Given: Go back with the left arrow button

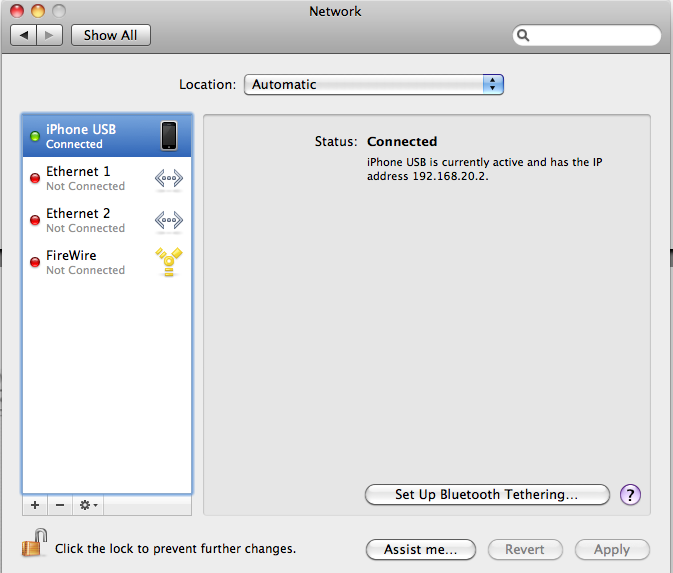Looking at the screenshot, I should click(24, 35).
